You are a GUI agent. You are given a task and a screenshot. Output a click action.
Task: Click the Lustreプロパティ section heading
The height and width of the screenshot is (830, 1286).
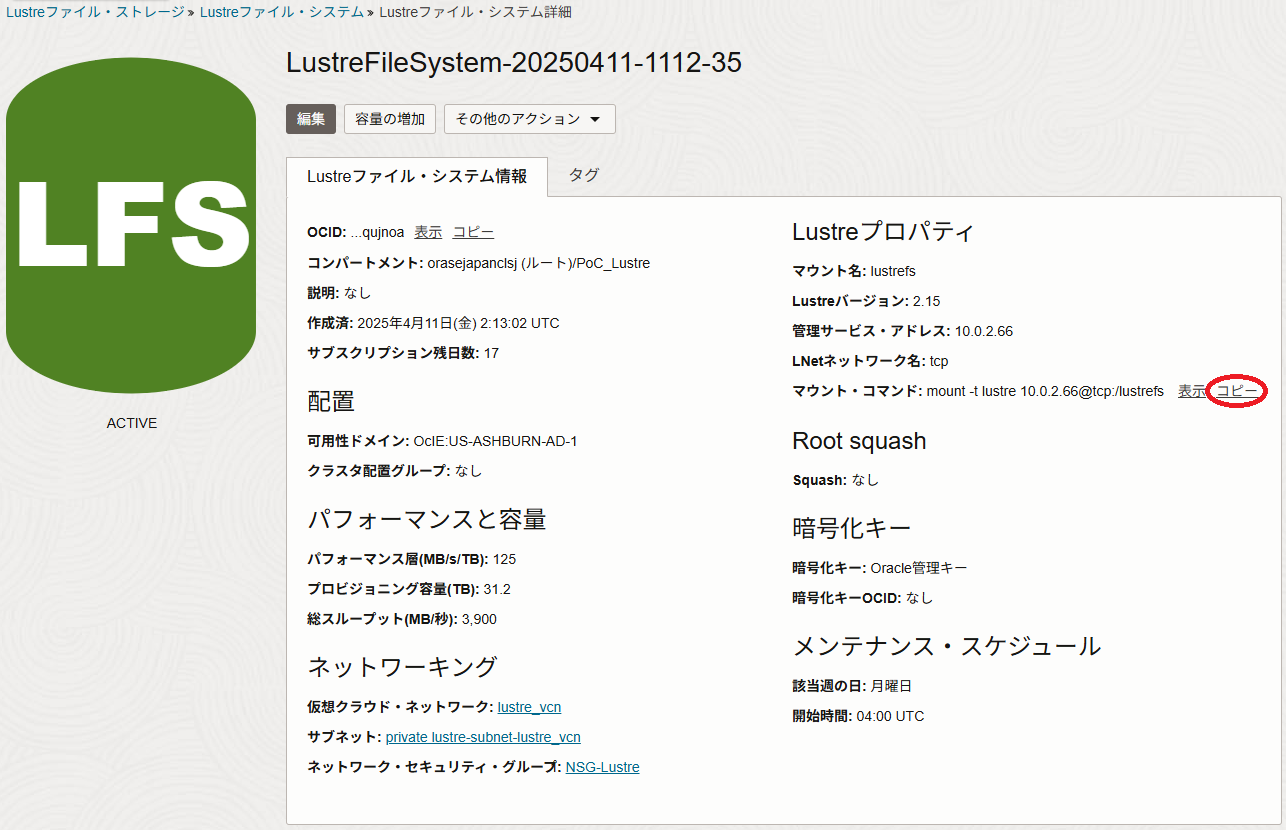tap(883, 232)
